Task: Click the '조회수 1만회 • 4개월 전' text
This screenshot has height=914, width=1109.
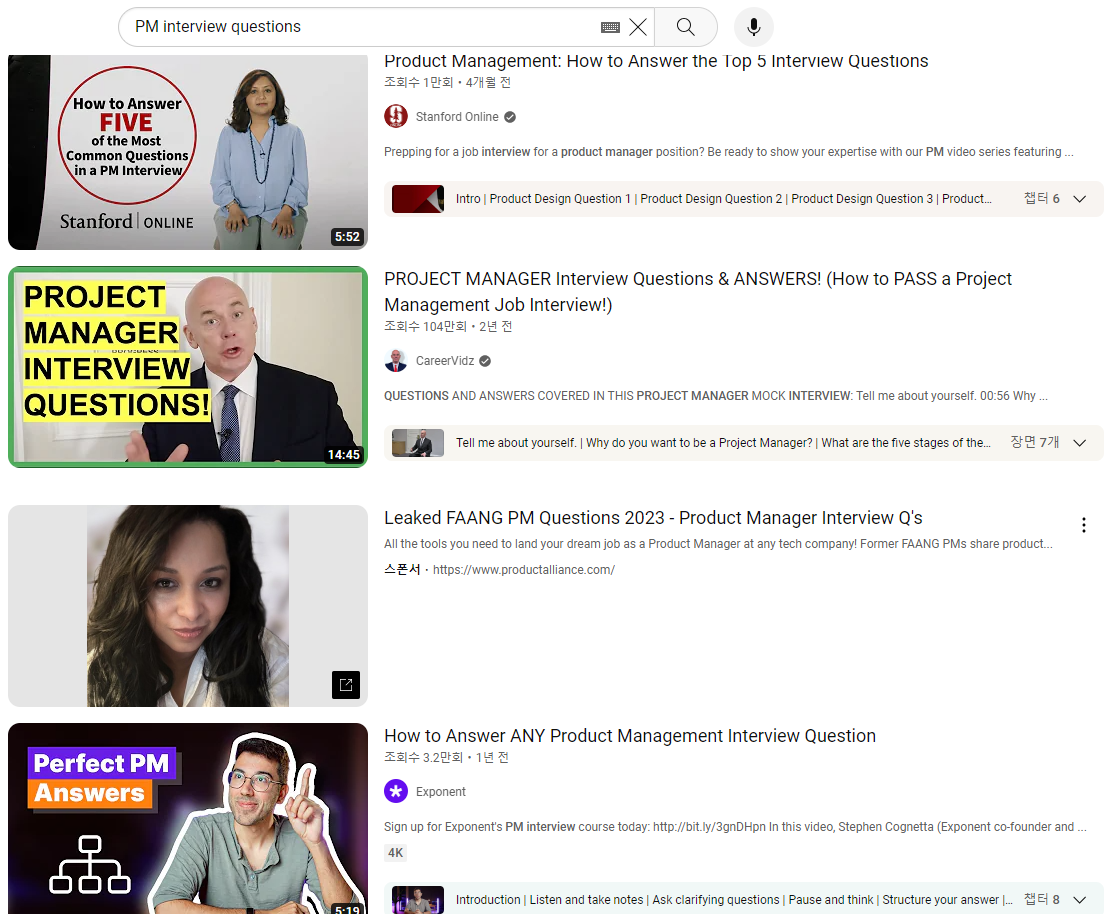Action: pos(447,82)
